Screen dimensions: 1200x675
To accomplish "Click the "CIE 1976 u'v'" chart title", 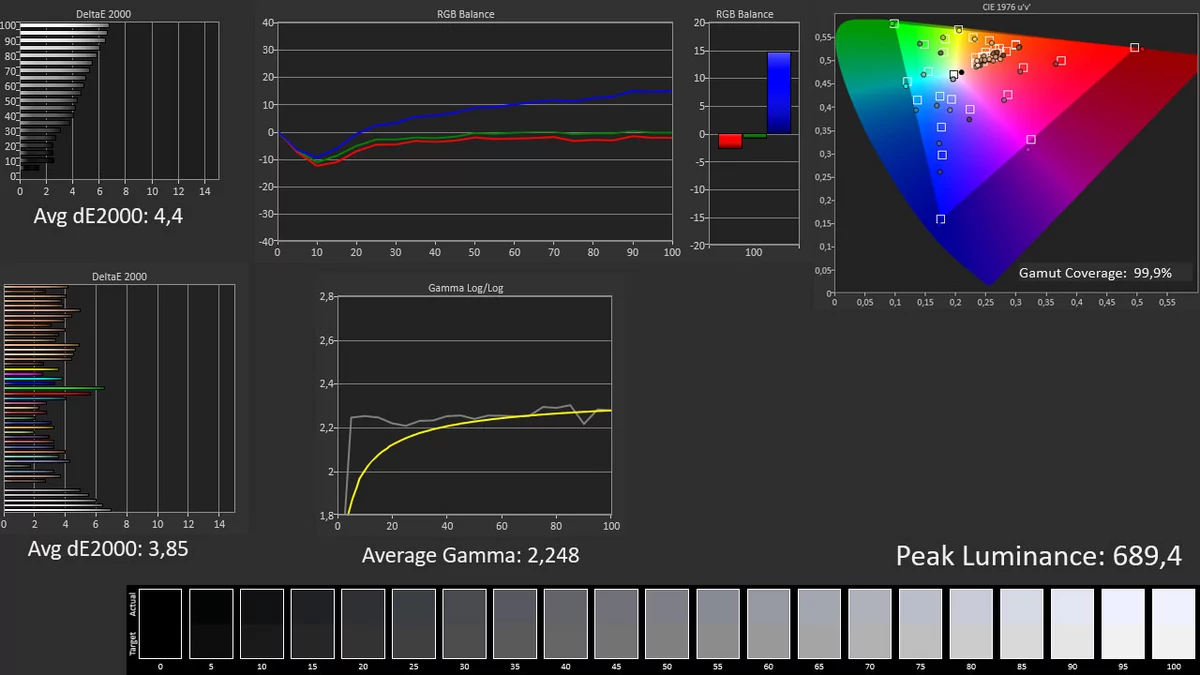I will tap(1007, 8).
